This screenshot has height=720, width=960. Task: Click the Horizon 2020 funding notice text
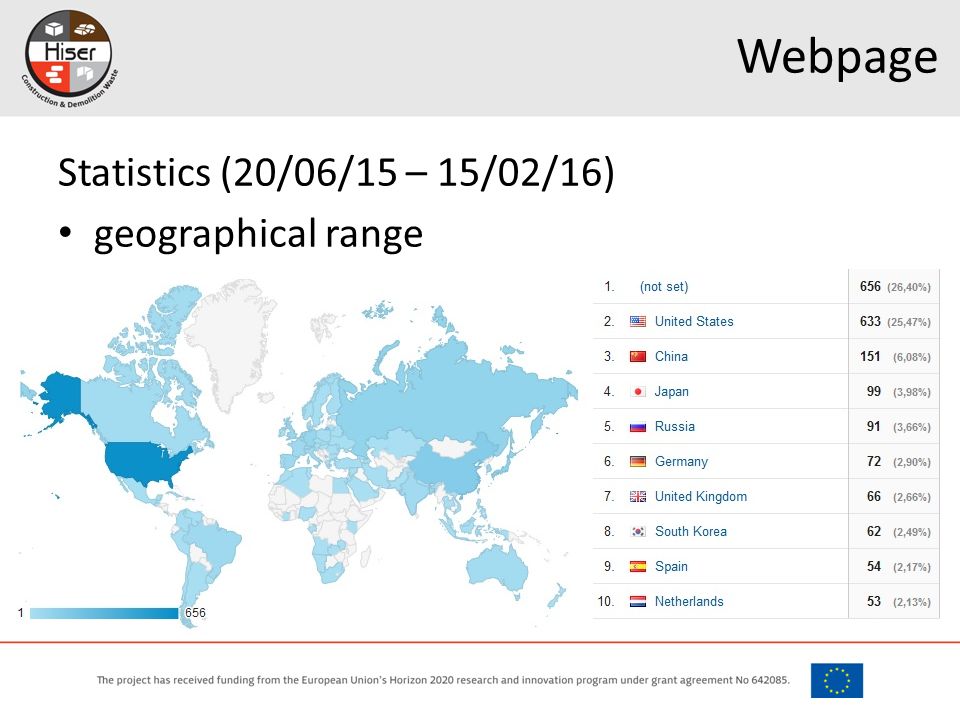[x=443, y=680]
